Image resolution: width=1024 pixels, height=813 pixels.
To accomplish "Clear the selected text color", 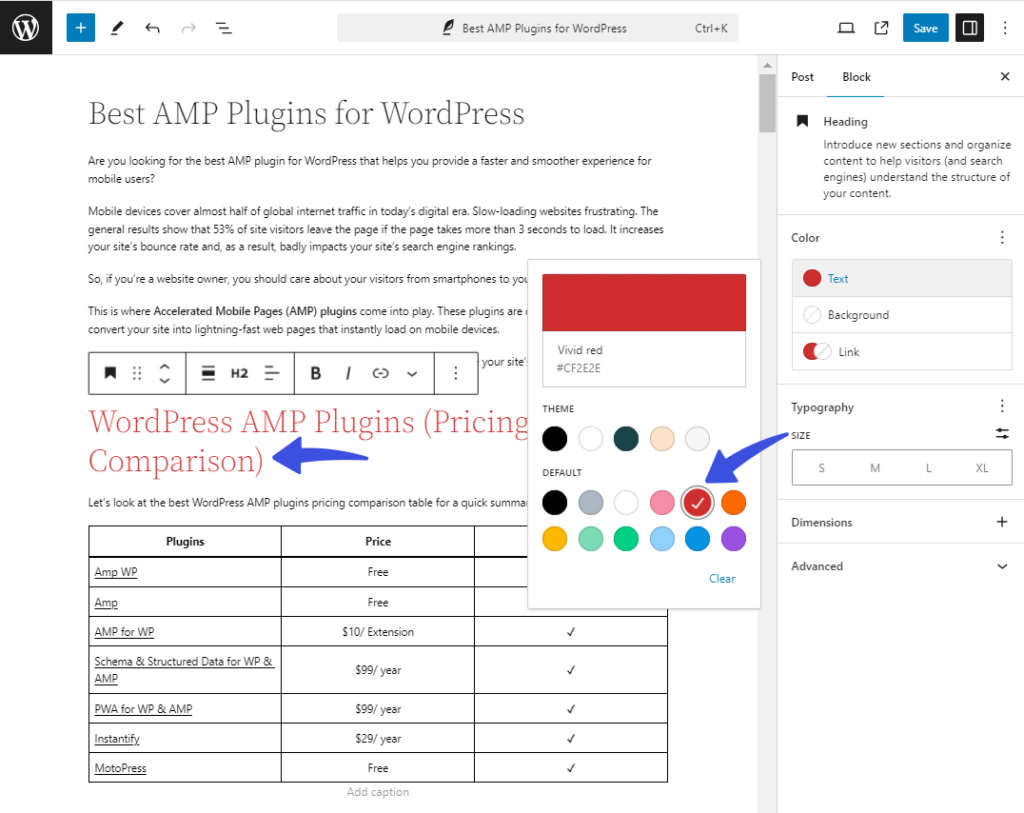I will [x=722, y=579].
